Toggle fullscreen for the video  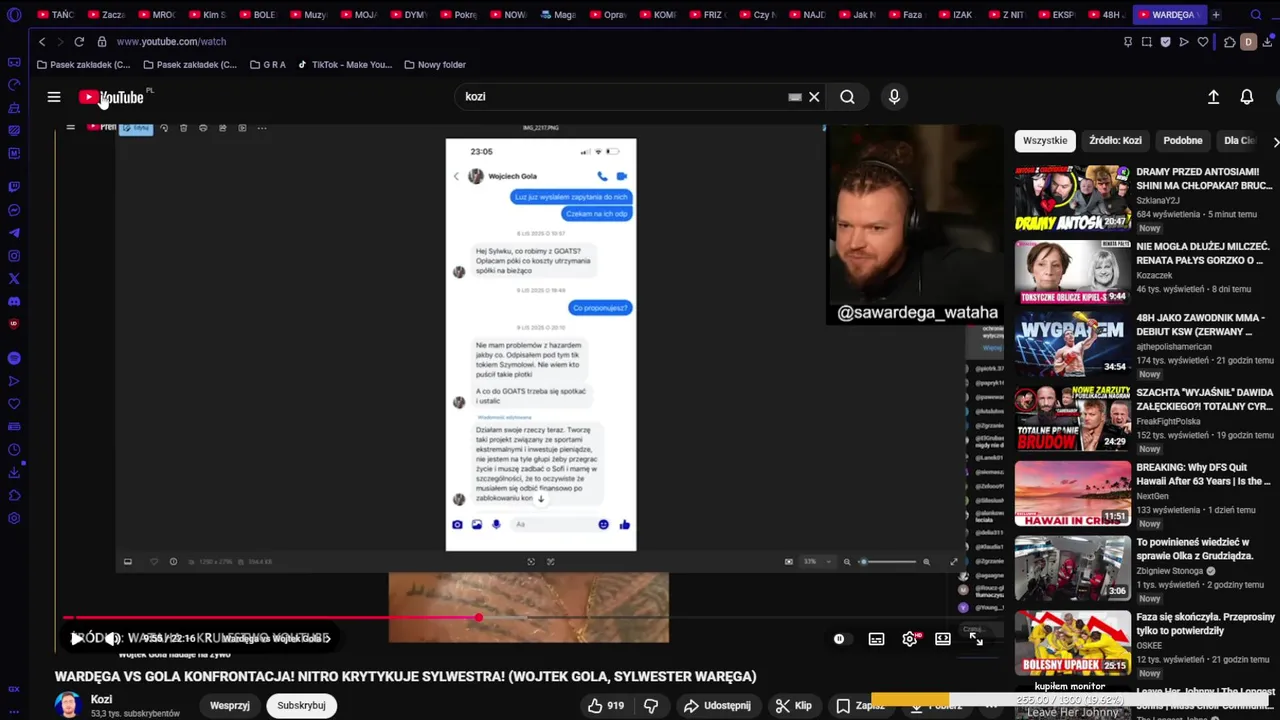pyautogui.click(x=976, y=639)
